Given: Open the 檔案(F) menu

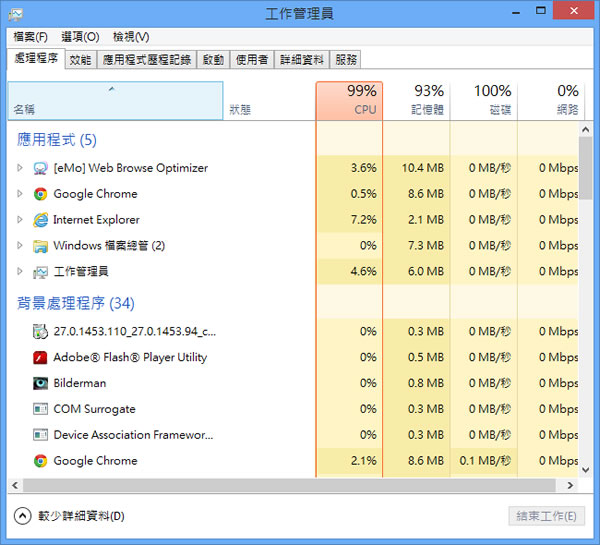Looking at the screenshot, I should tap(30, 37).
